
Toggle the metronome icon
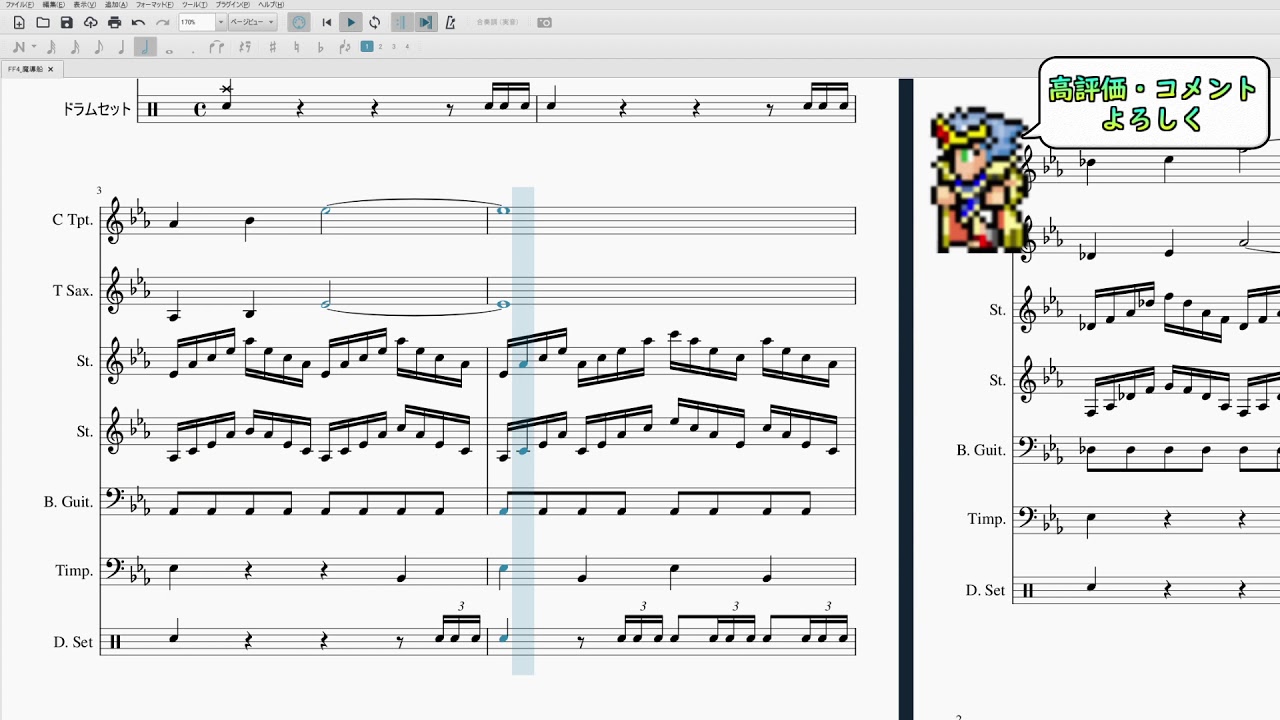tap(449, 22)
